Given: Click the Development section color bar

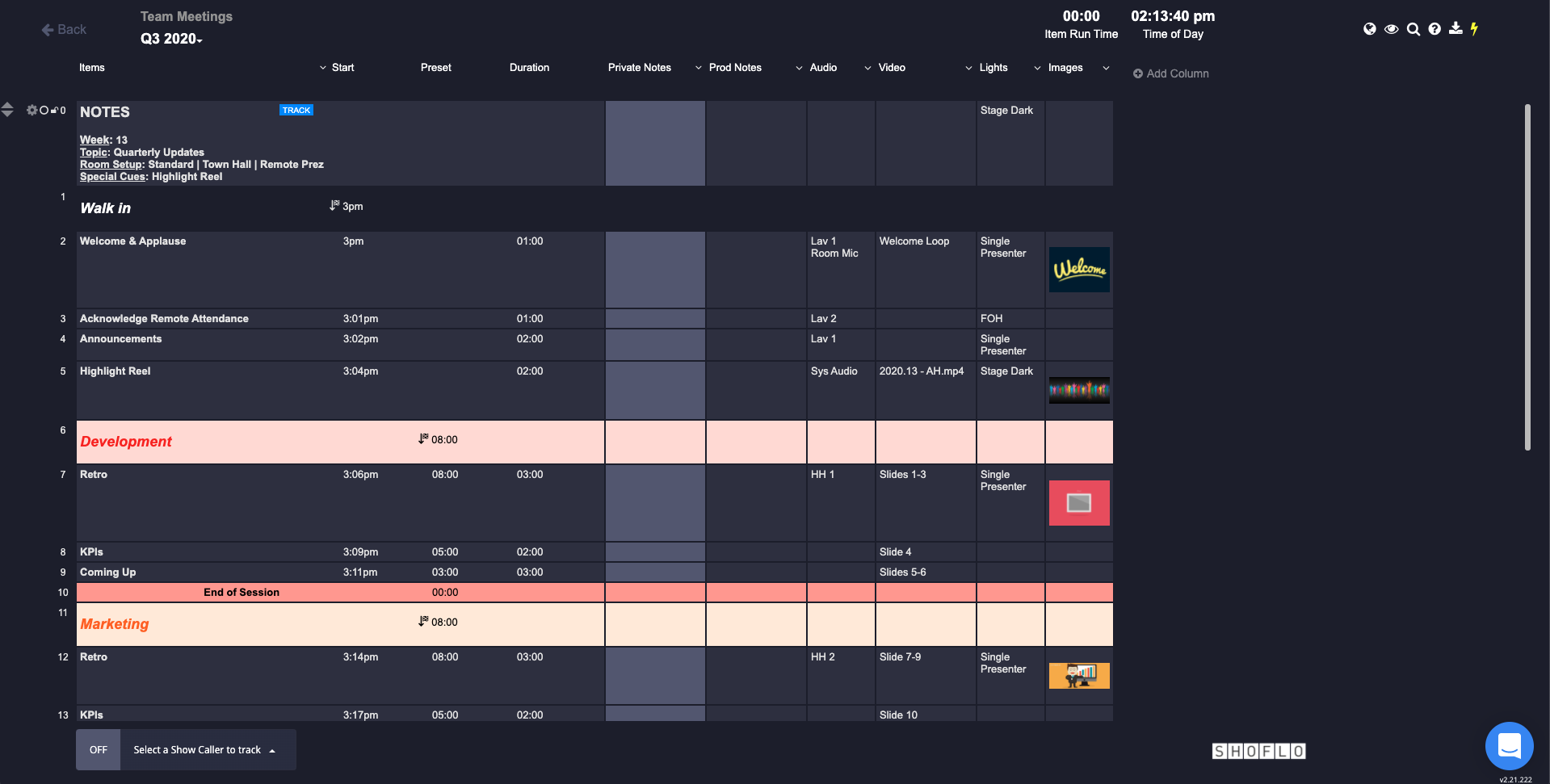Looking at the screenshot, I should tap(339, 442).
